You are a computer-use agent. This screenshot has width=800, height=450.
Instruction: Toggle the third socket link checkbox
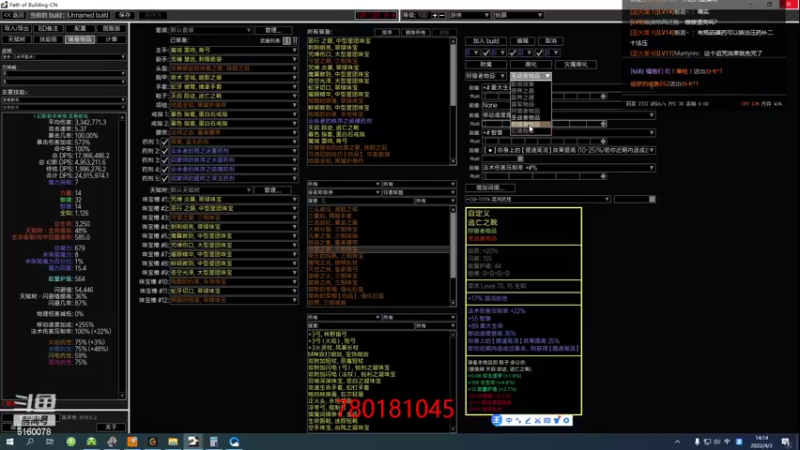pyautogui.click(x=539, y=53)
